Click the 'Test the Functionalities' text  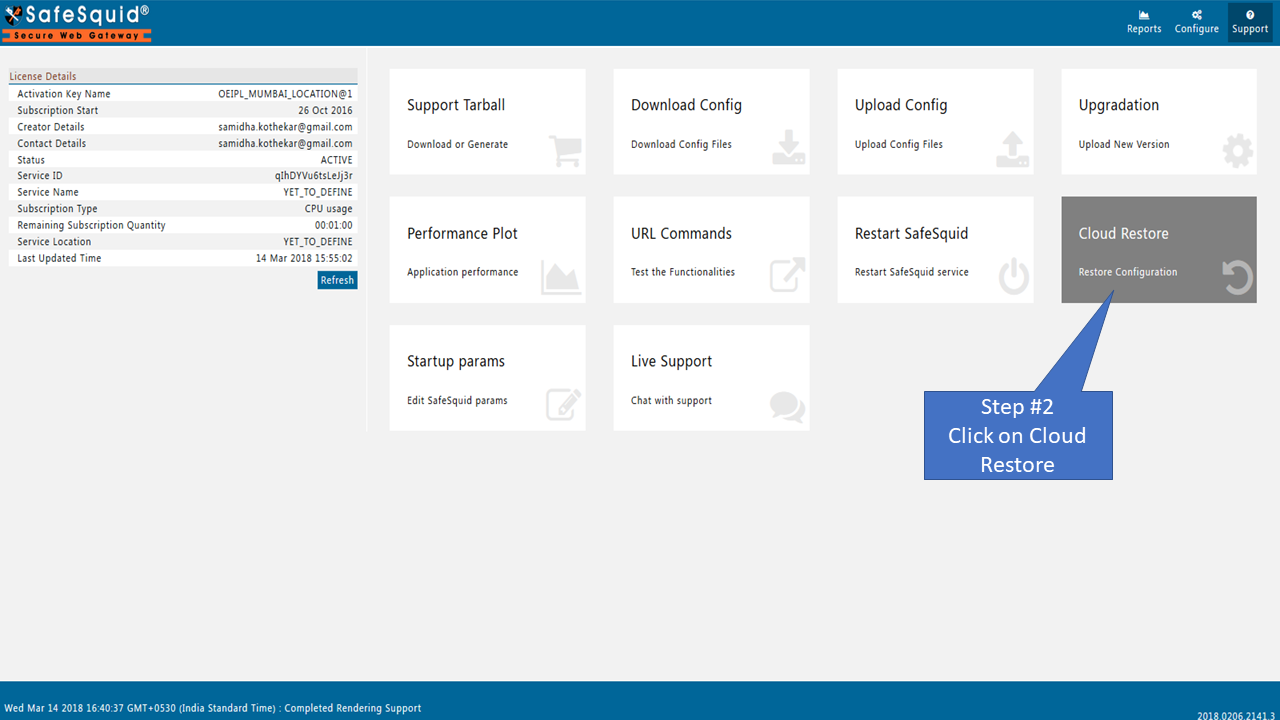click(683, 272)
